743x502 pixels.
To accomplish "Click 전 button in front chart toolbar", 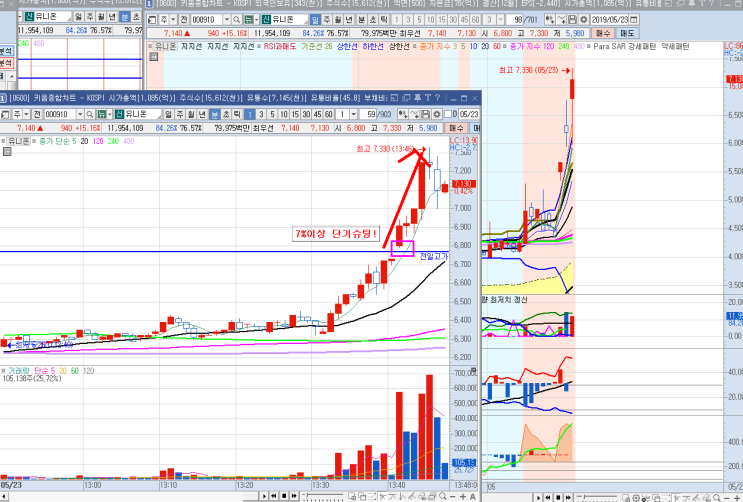I will 37,114.
